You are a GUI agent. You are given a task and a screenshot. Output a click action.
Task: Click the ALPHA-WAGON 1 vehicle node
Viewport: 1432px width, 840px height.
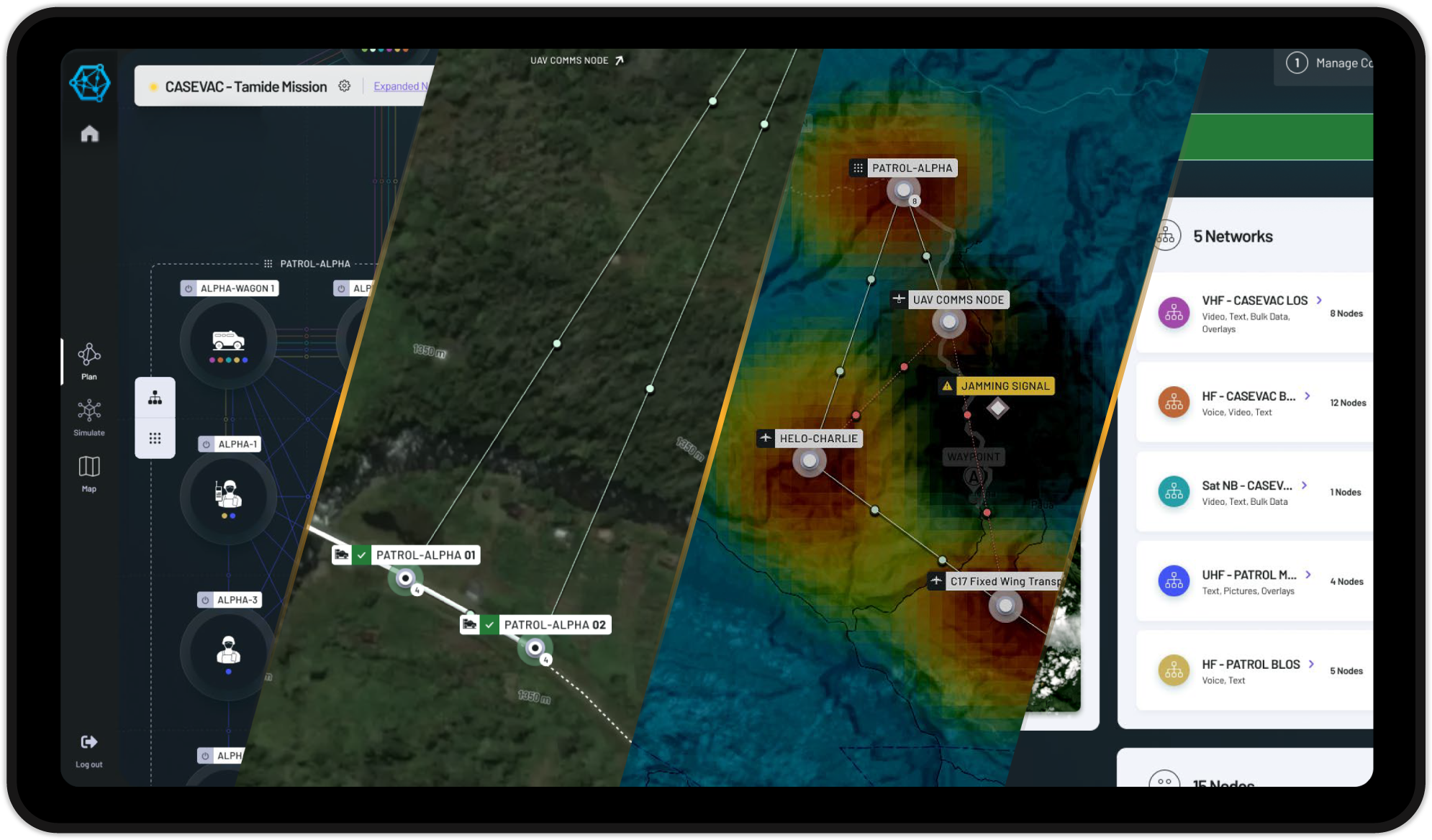[x=228, y=341]
